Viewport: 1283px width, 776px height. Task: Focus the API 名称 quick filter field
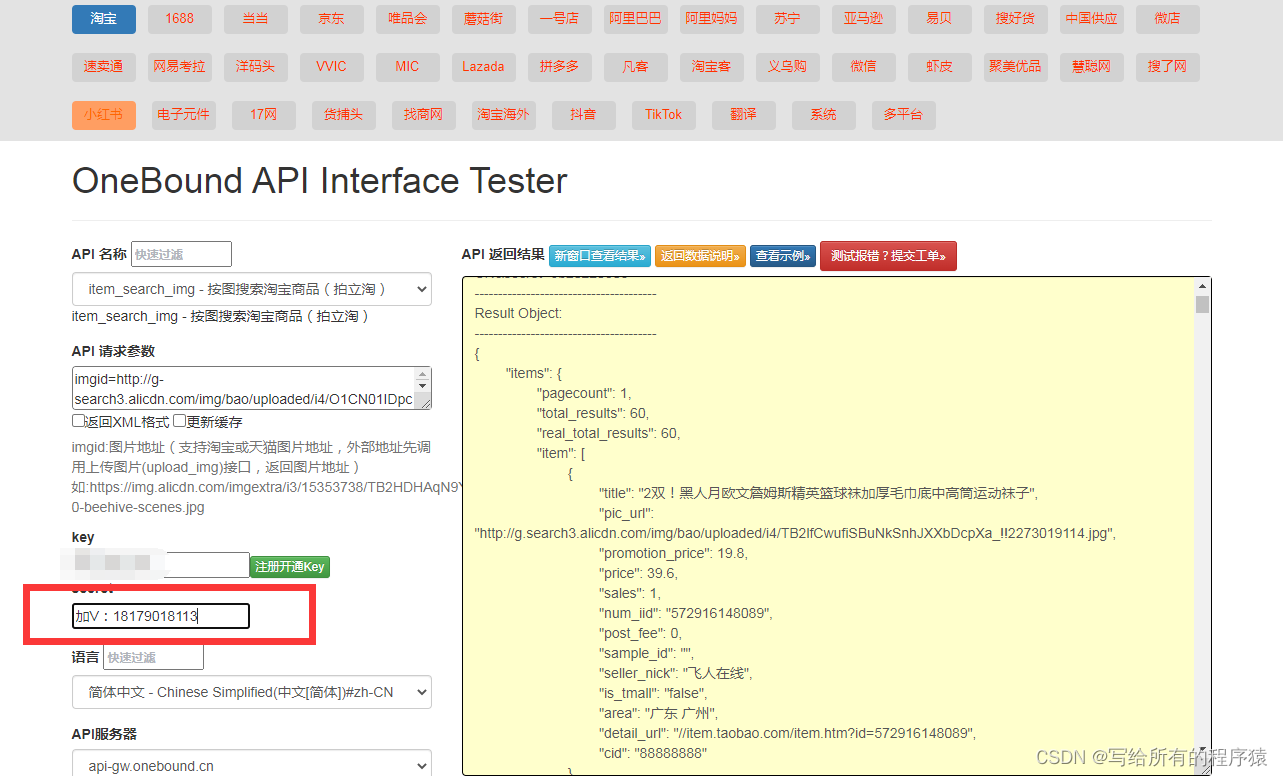(181, 254)
